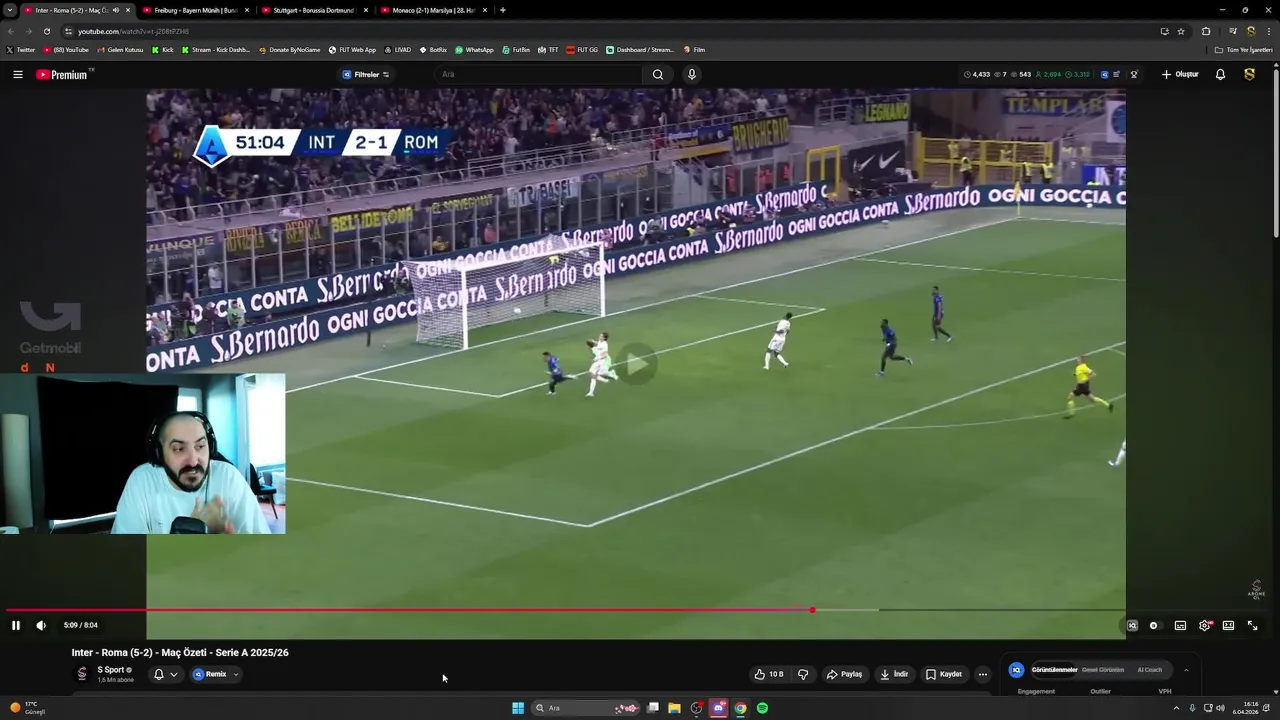
Task: Click the YouTube search magnifier button
Action: point(658,75)
